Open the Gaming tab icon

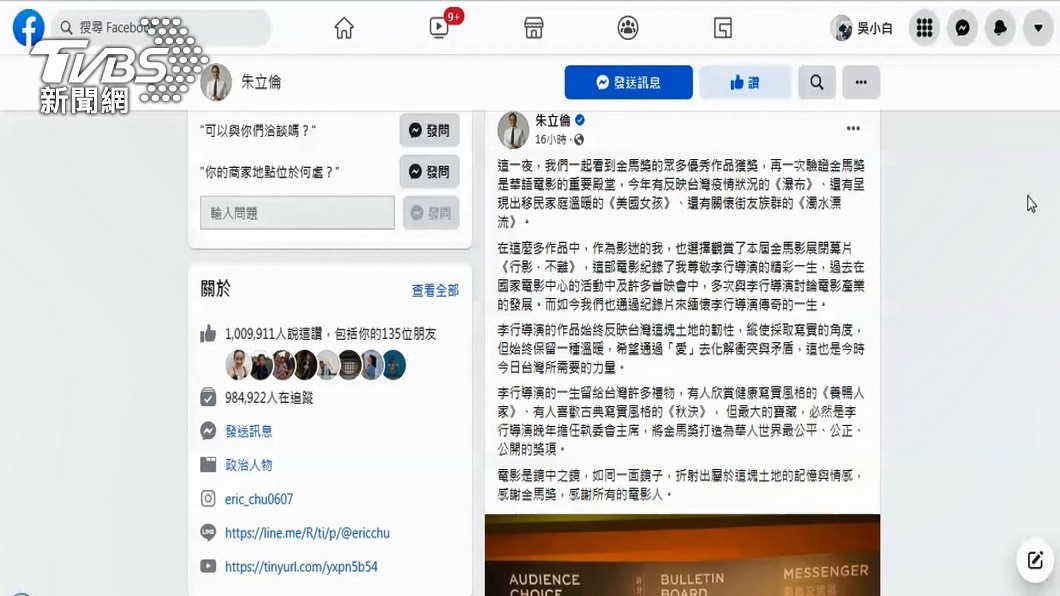point(723,28)
